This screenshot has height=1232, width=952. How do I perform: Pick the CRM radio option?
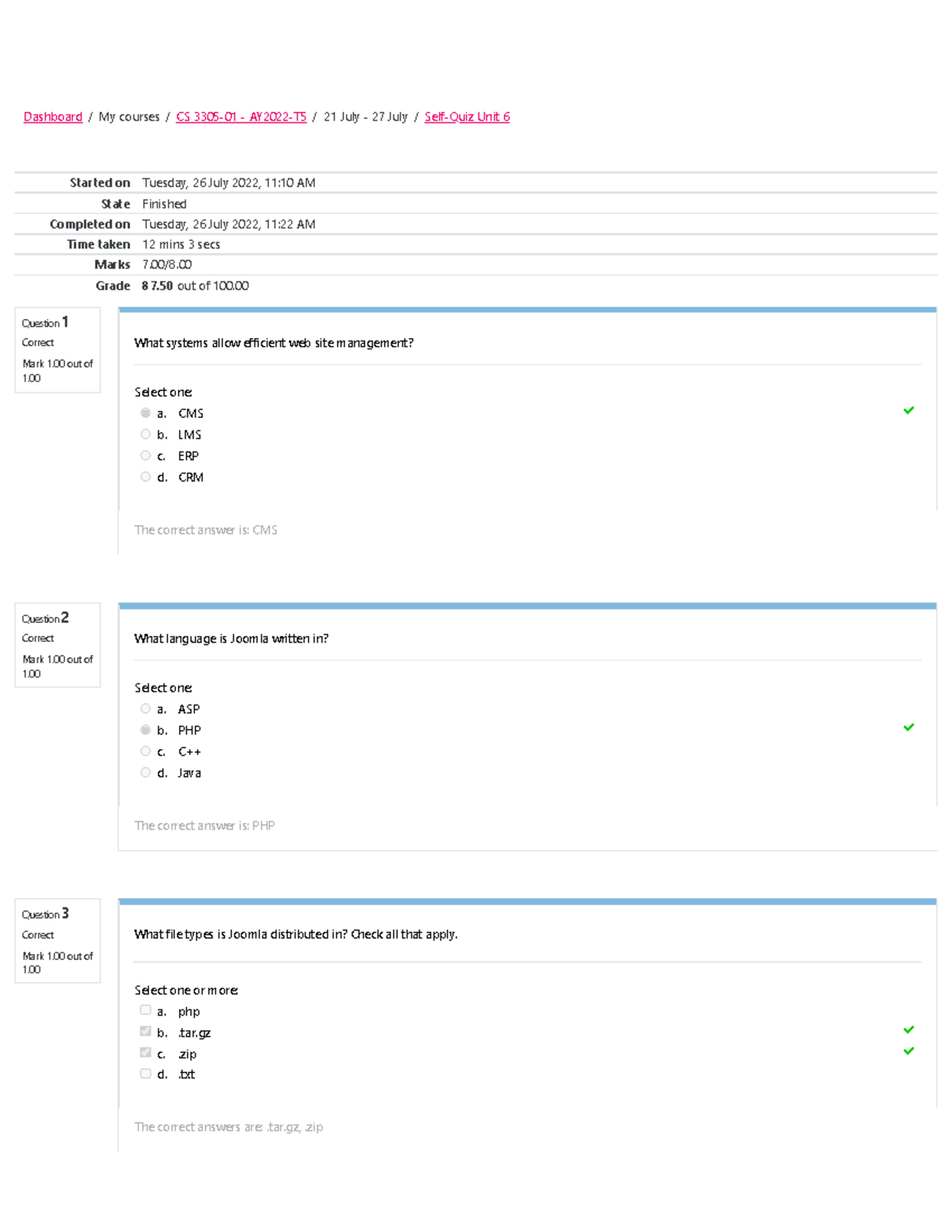click(145, 477)
